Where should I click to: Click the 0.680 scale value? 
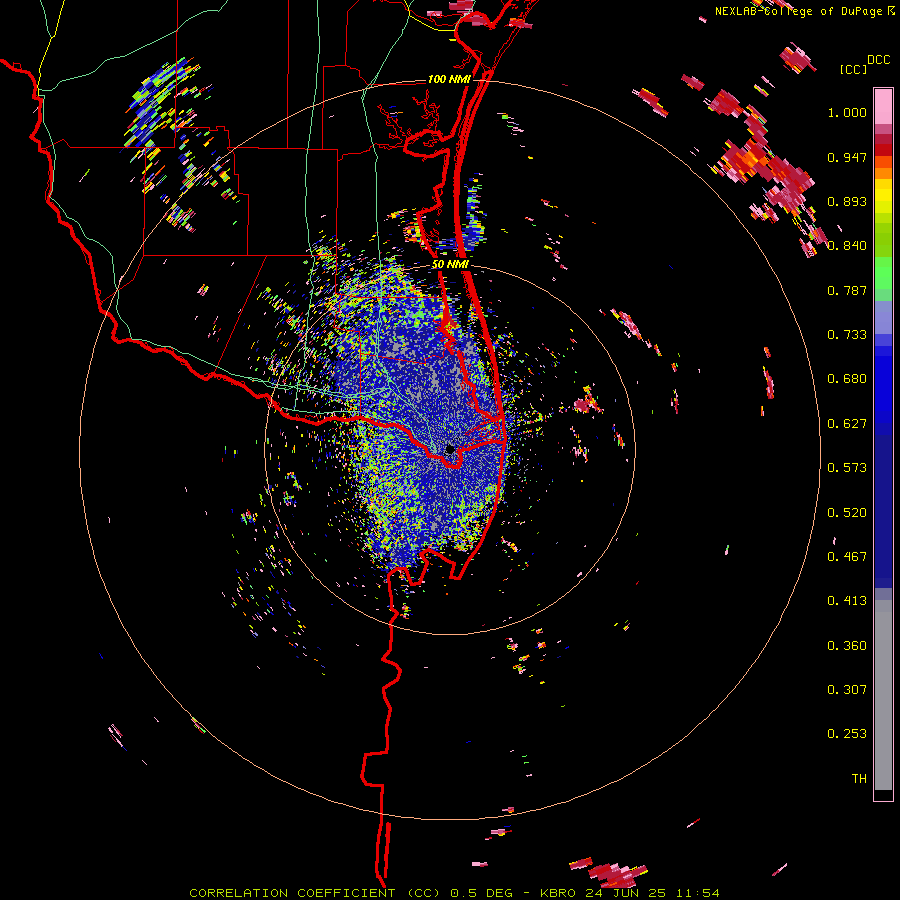(x=847, y=379)
